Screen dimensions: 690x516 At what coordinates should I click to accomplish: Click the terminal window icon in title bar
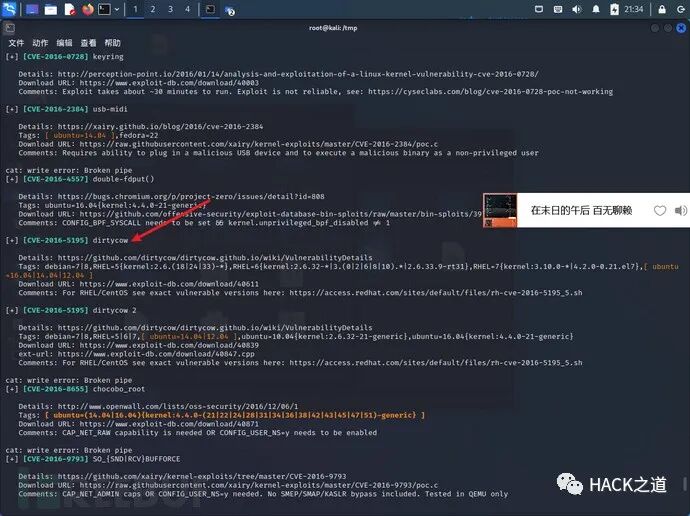pos(9,29)
